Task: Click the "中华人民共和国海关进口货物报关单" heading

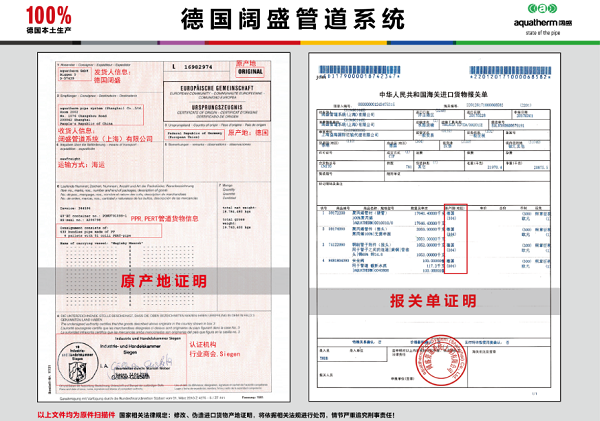Action: pyautogui.click(x=434, y=95)
